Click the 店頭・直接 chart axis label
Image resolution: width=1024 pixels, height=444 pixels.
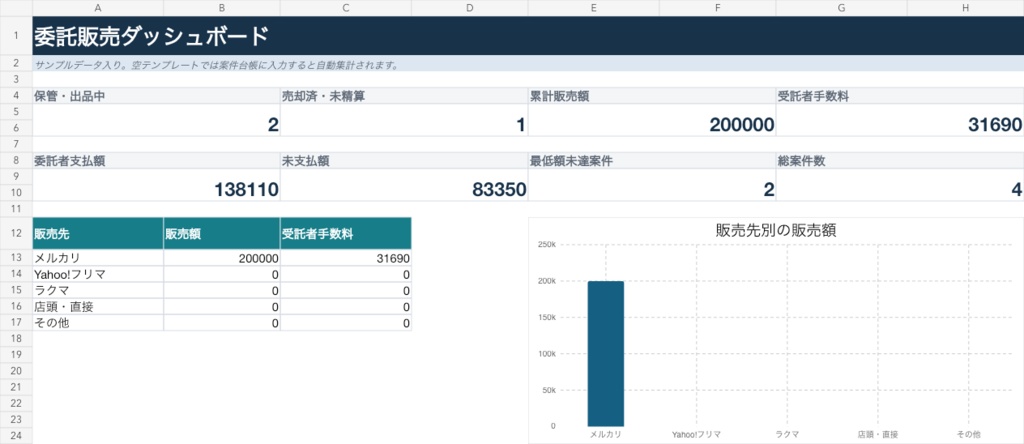coord(878,434)
